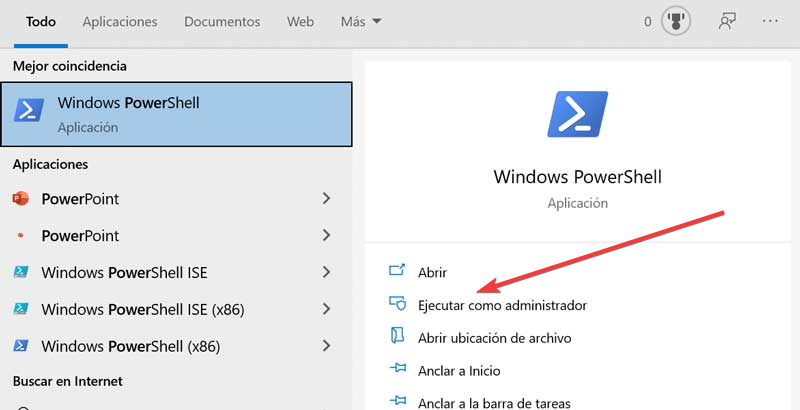800x410 pixels.
Task: Click the Windows PowerShell ISE (x86) icon
Action: click(x=20, y=309)
